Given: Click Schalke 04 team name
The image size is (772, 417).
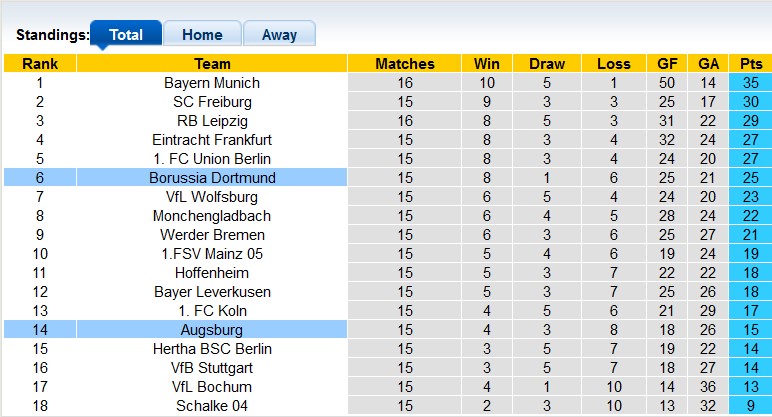Looking at the screenshot, I should [212, 406].
